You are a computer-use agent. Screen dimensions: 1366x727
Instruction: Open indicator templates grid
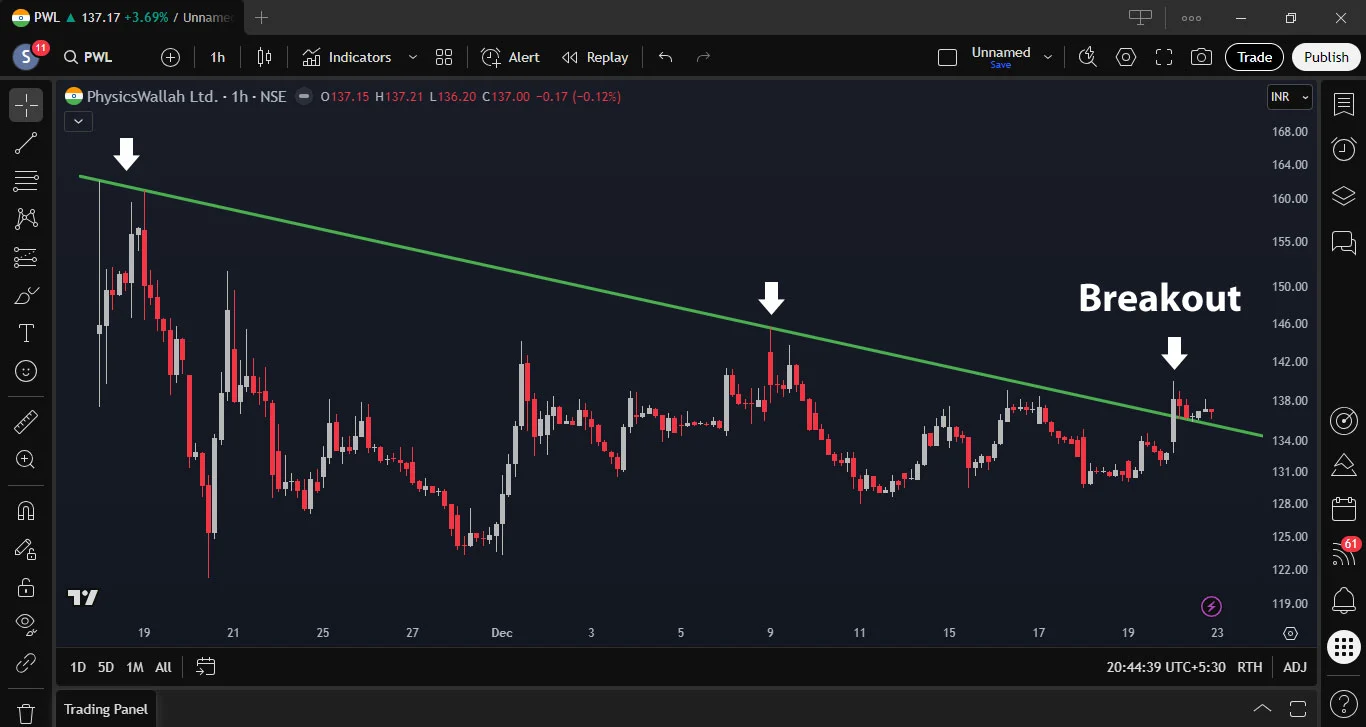point(444,57)
